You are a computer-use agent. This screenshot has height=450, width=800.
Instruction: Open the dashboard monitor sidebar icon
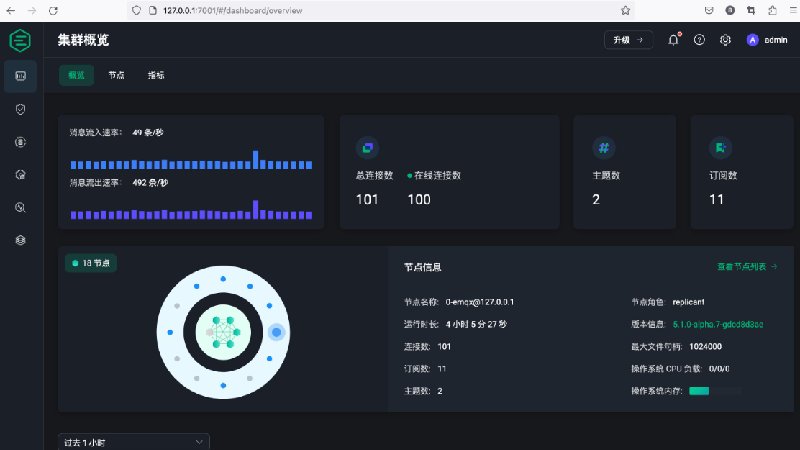(x=20, y=76)
